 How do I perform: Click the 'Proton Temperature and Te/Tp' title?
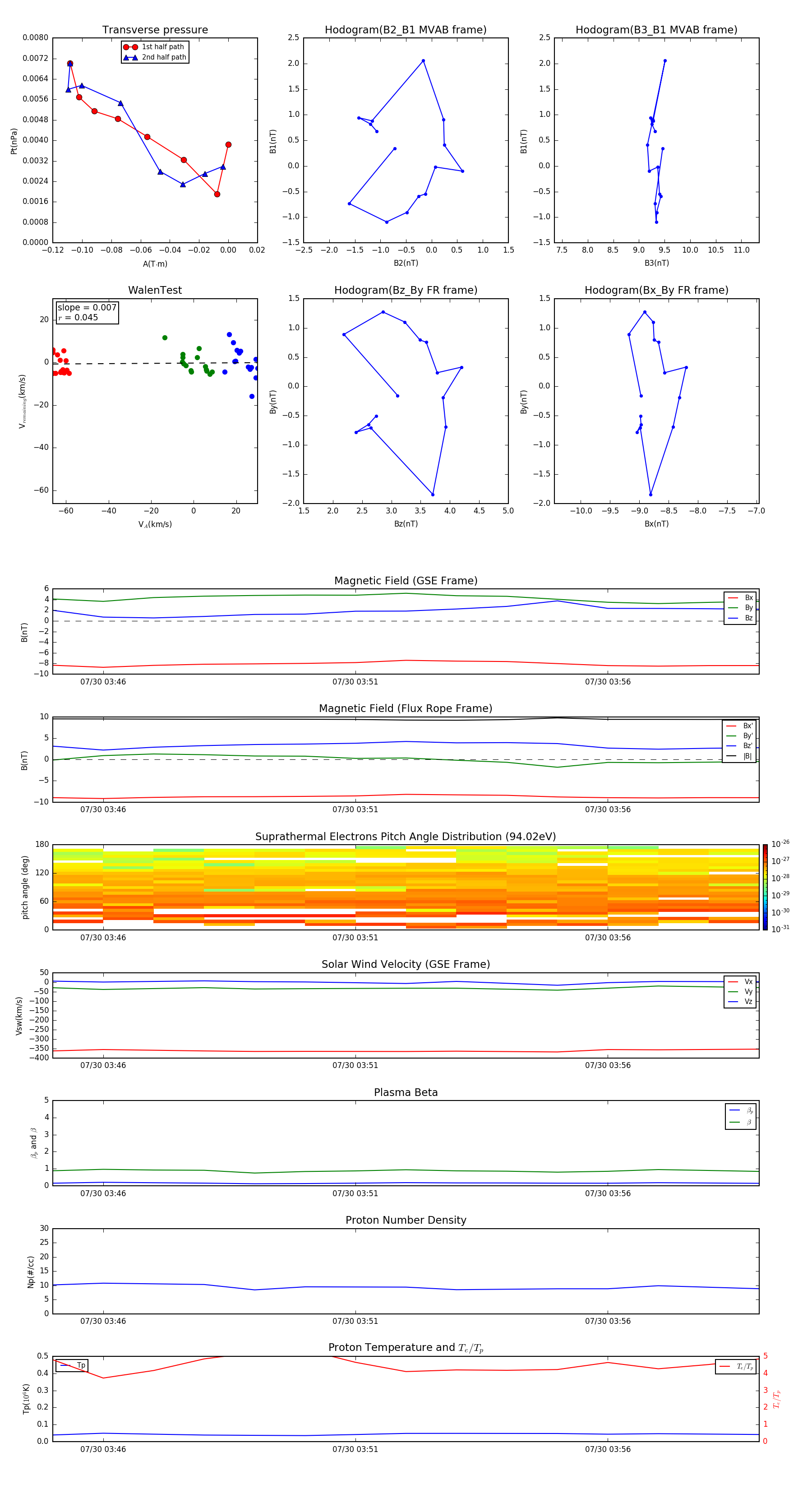click(406, 1348)
